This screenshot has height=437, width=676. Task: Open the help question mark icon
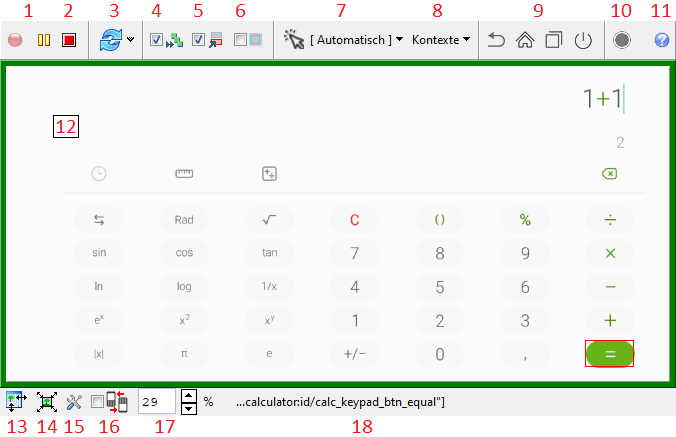click(x=661, y=41)
